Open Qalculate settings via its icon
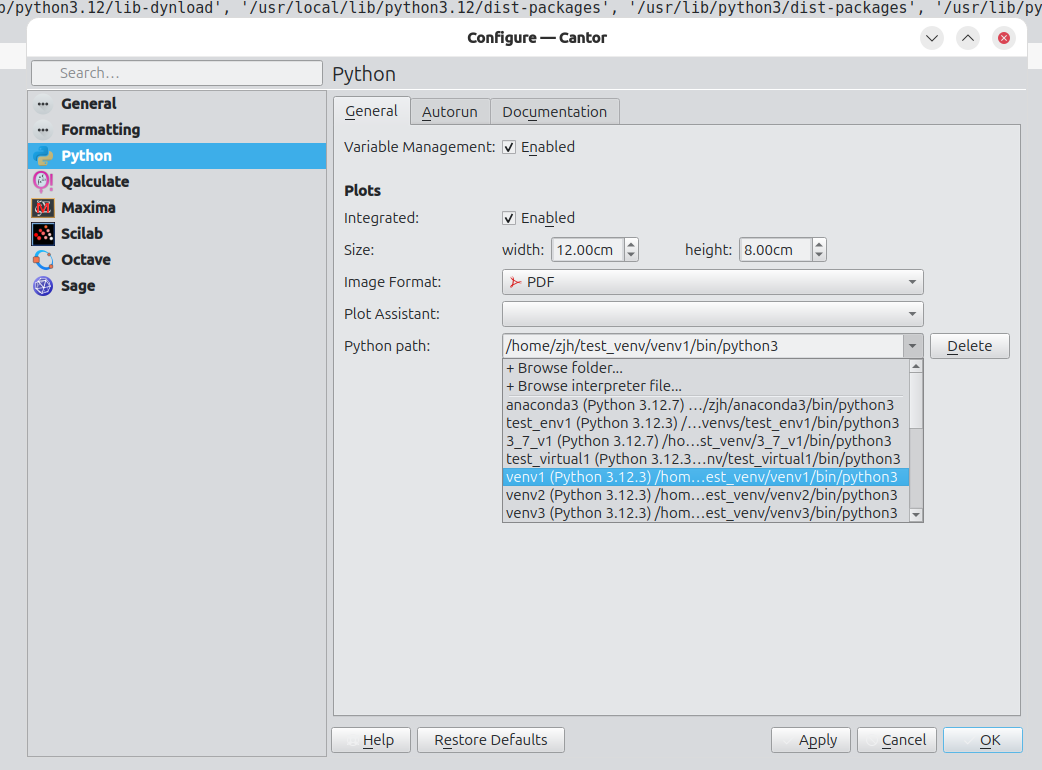The width and height of the screenshot is (1042, 770). pyautogui.click(x=43, y=182)
